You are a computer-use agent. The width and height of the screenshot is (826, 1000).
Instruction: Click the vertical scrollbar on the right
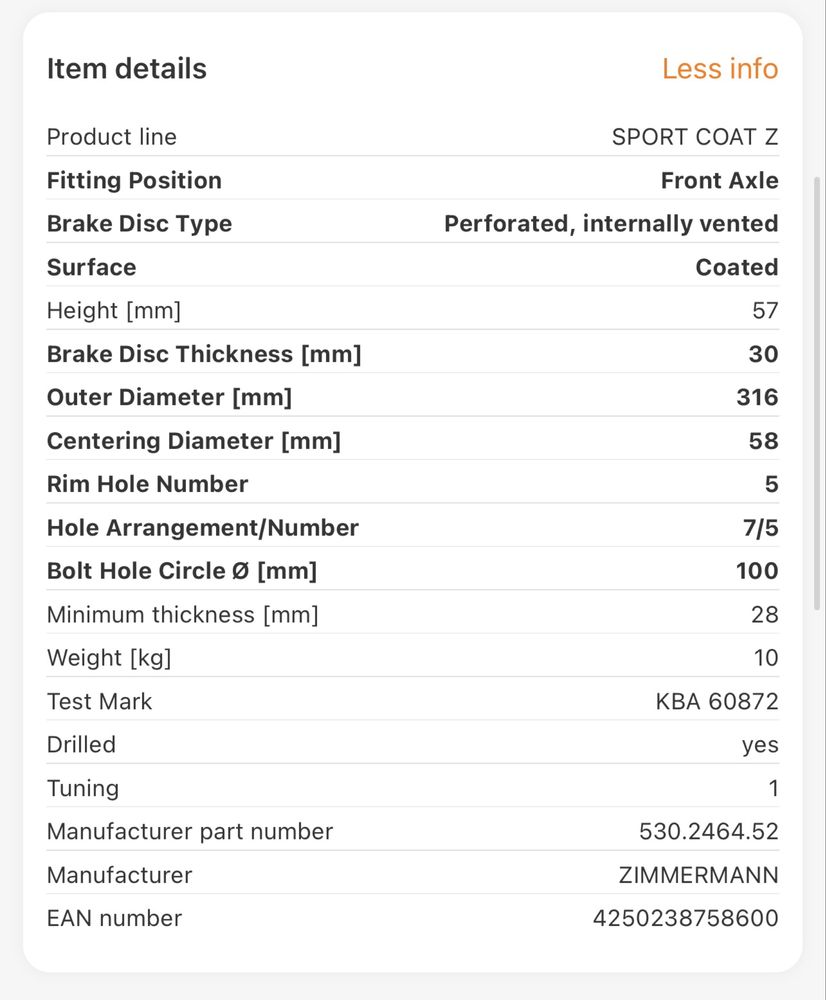point(817,393)
